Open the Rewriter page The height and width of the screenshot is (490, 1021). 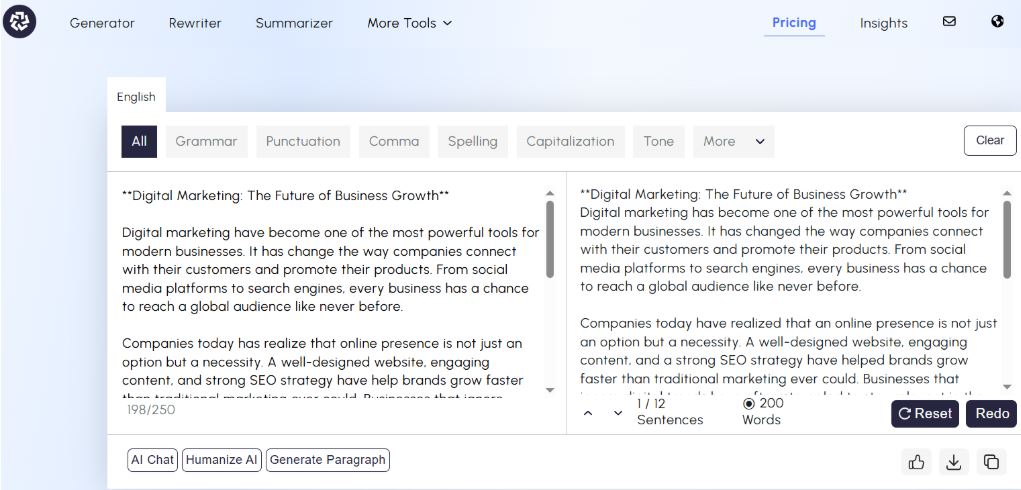[x=195, y=23]
